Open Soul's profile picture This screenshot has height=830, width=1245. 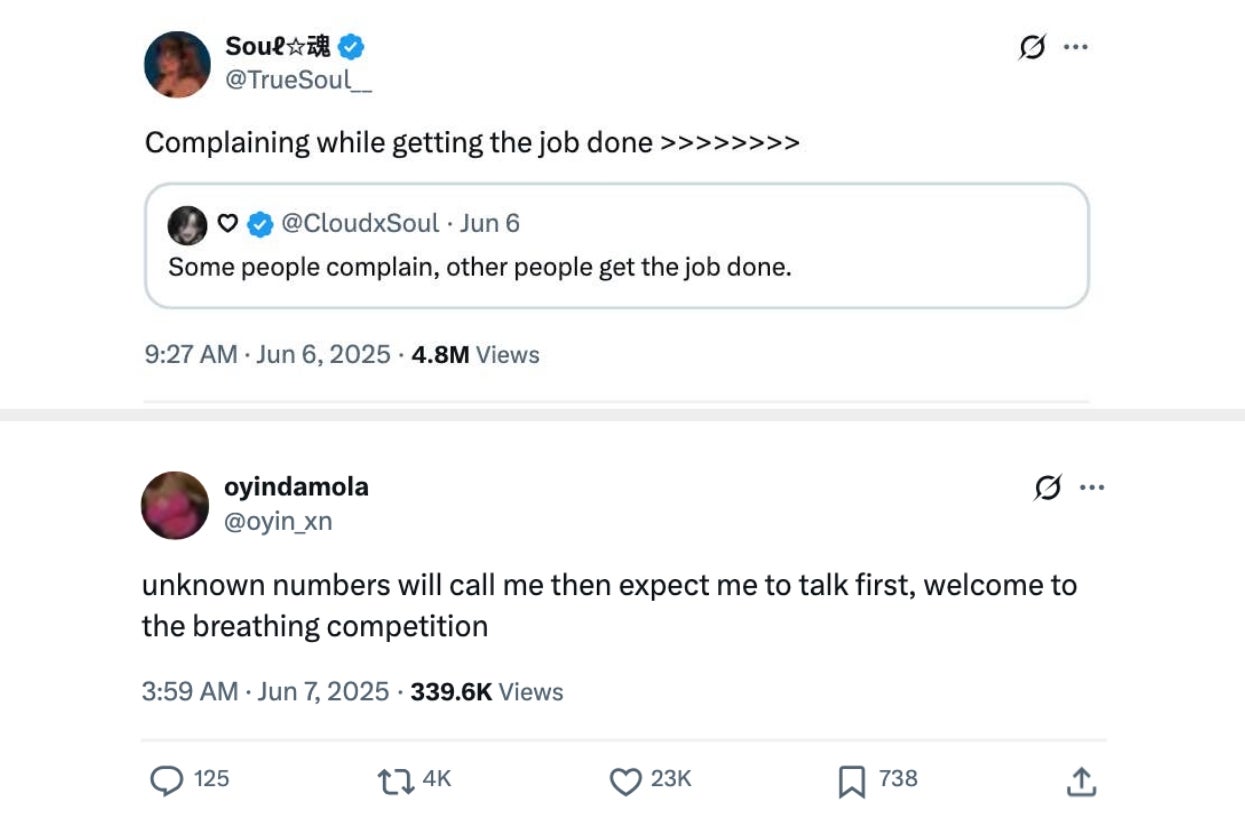click(x=177, y=64)
